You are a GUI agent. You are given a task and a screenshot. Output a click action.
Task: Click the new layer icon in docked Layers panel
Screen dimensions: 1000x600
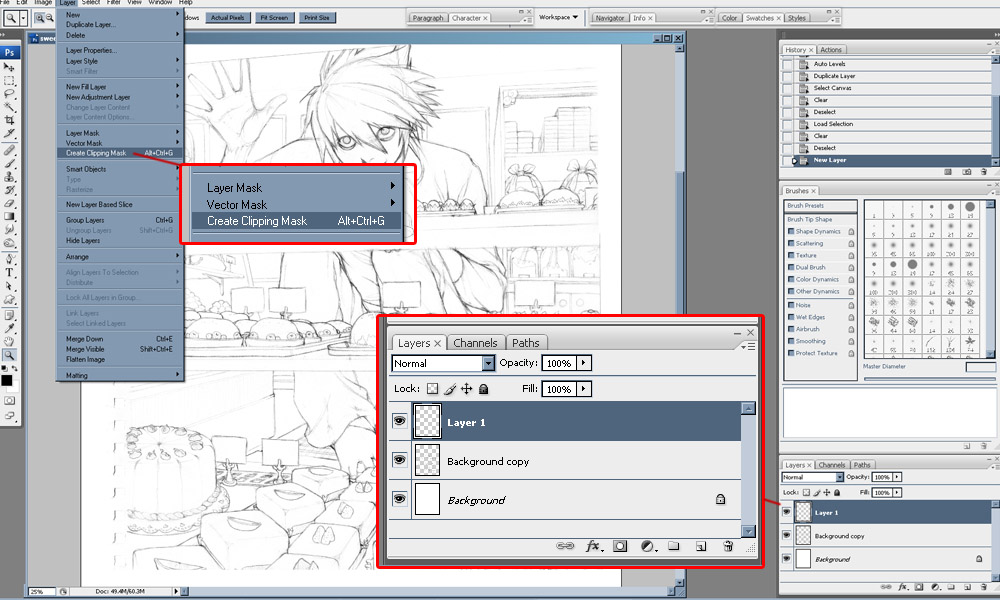coord(967,587)
